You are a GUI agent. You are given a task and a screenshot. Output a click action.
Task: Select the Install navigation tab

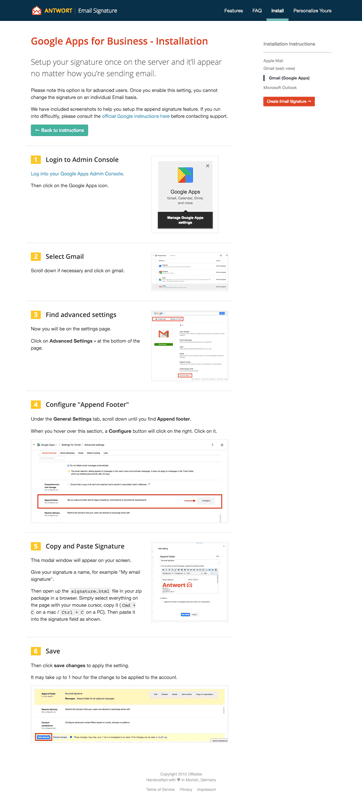277,10
